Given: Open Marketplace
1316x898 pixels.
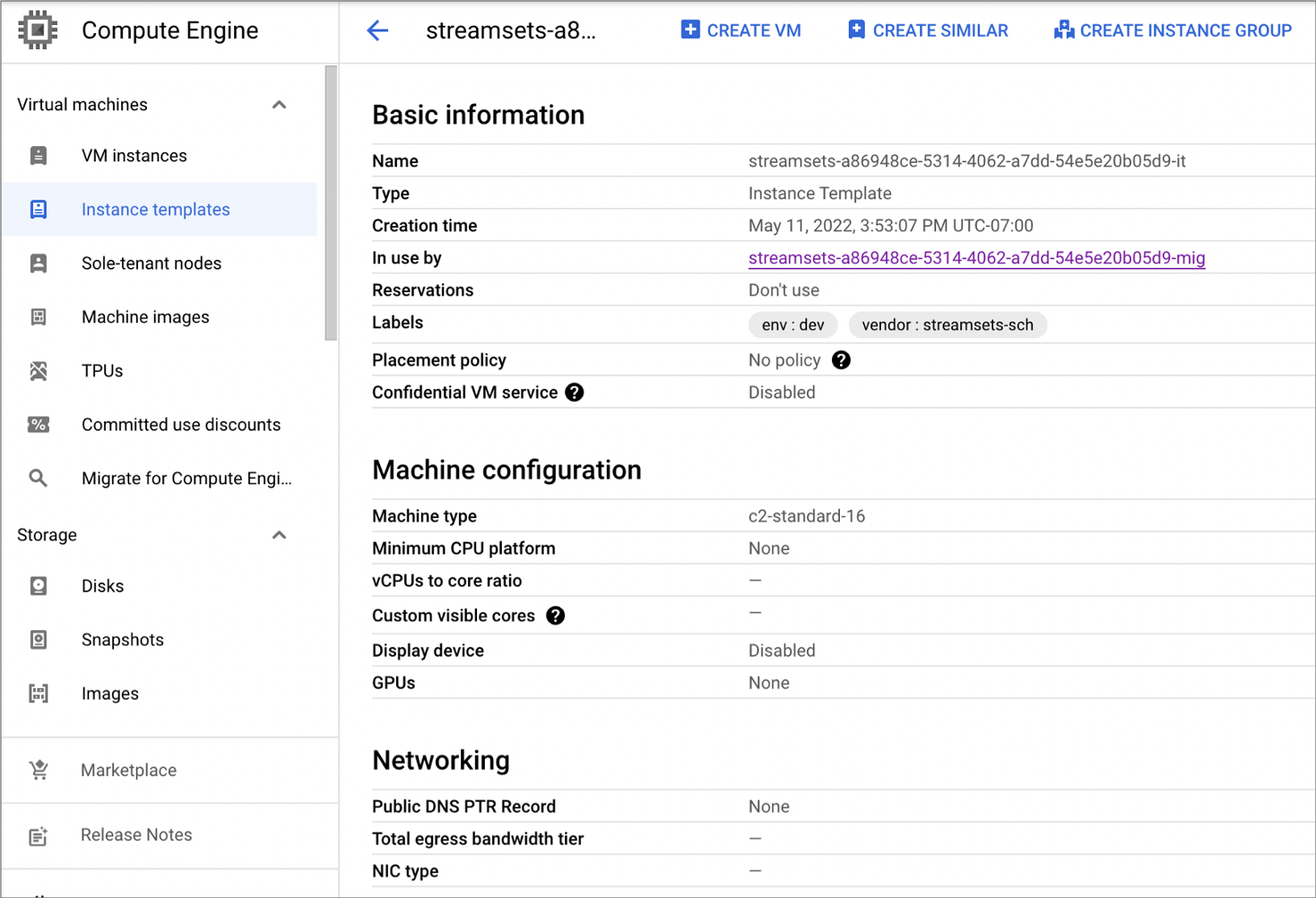Looking at the screenshot, I should point(128,770).
